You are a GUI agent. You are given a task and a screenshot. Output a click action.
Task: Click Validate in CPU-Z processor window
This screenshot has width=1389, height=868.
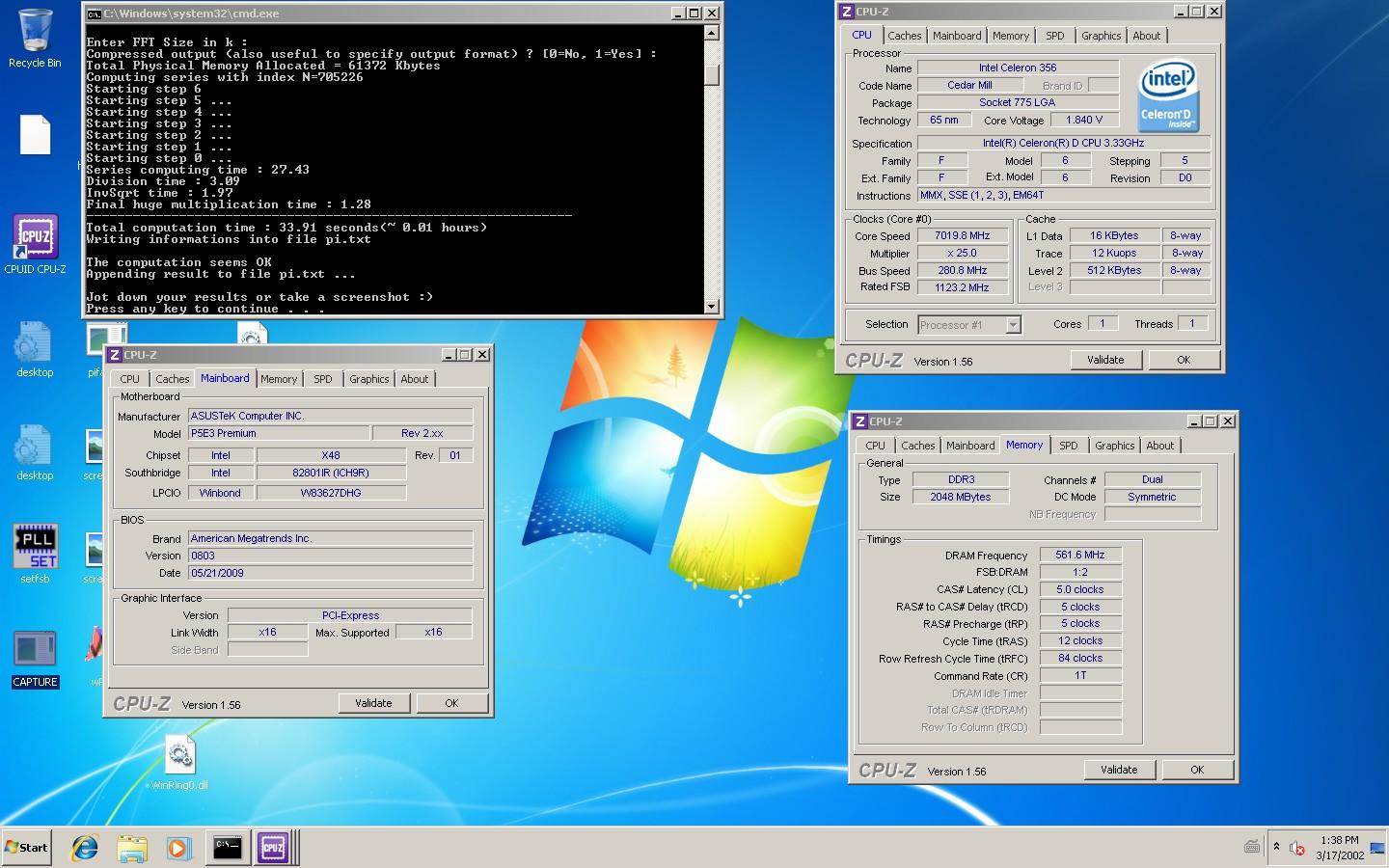(x=1106, y=360)
